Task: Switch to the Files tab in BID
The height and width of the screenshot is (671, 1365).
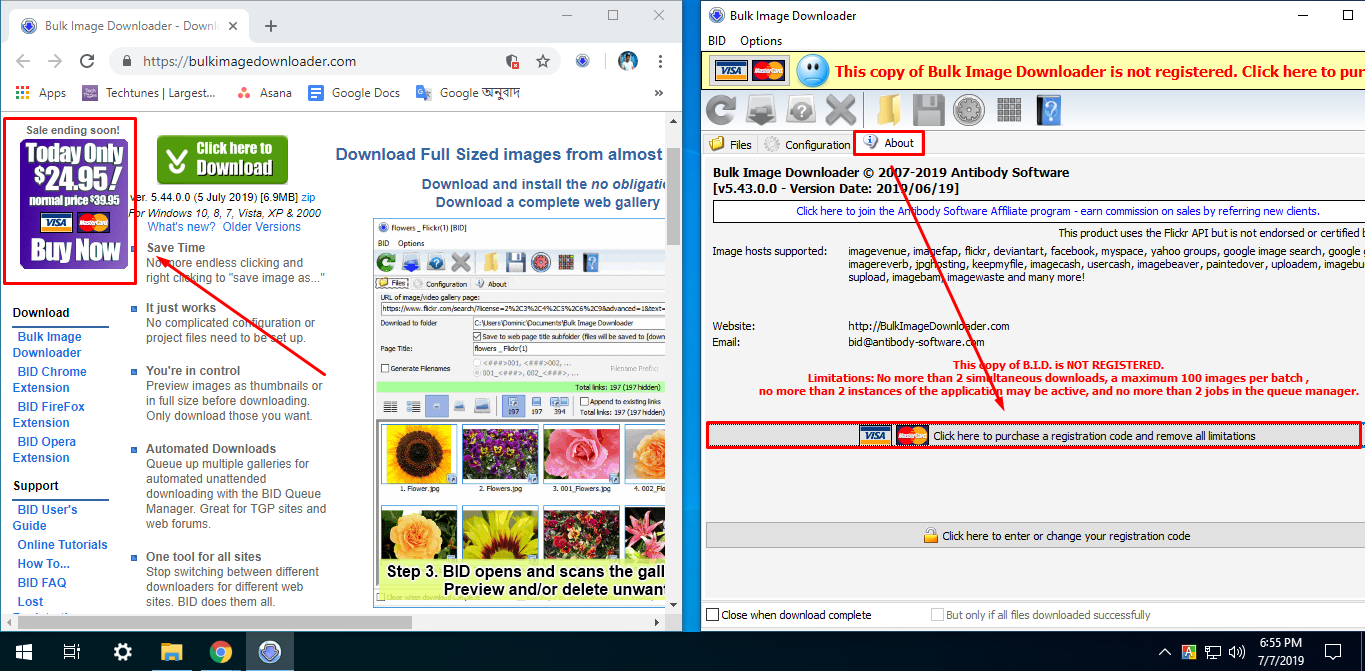Action: [731, 144]
